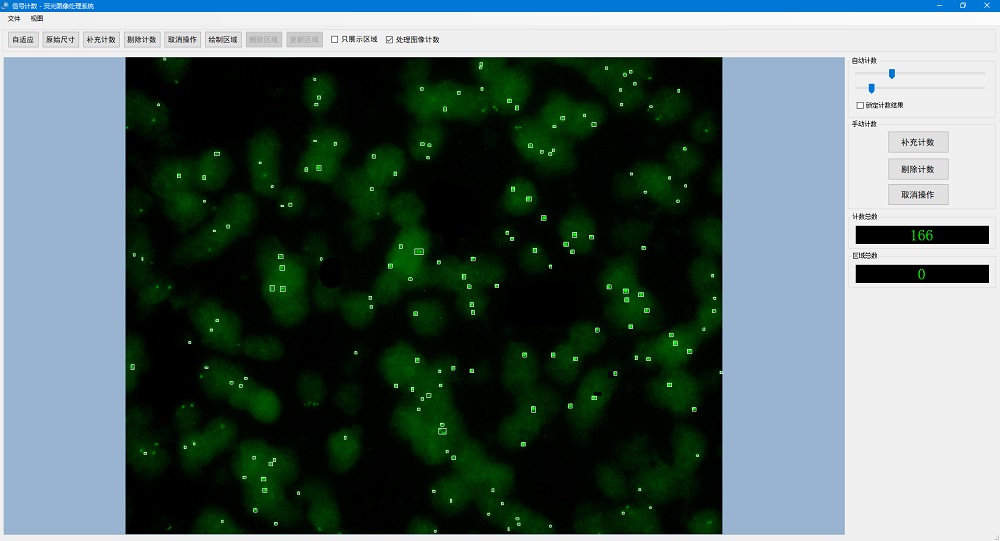Click the lower 自动计数 slider handle
The image size is (1000, 541).
pos(871,88)
